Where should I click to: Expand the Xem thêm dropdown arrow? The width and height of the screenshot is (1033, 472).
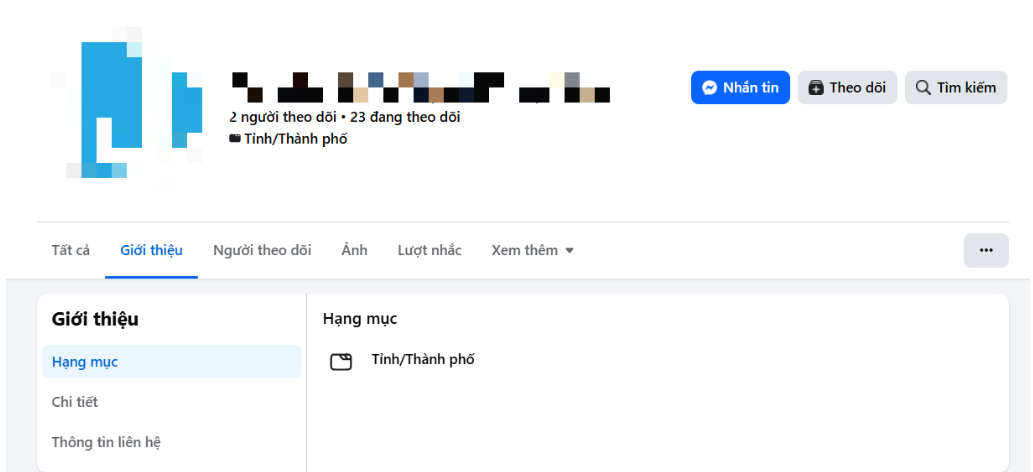[570, 251]
